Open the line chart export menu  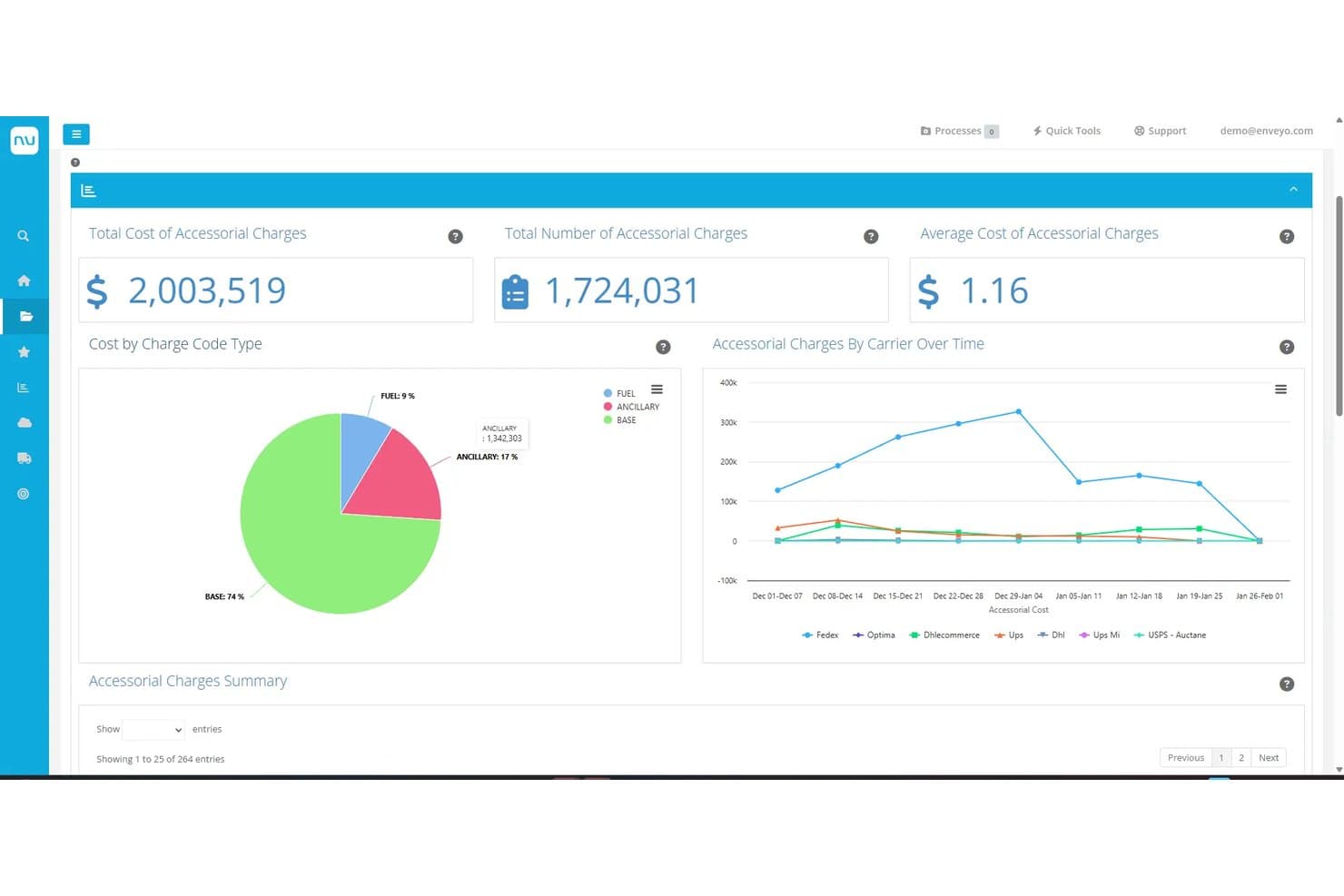point(1280,389)
